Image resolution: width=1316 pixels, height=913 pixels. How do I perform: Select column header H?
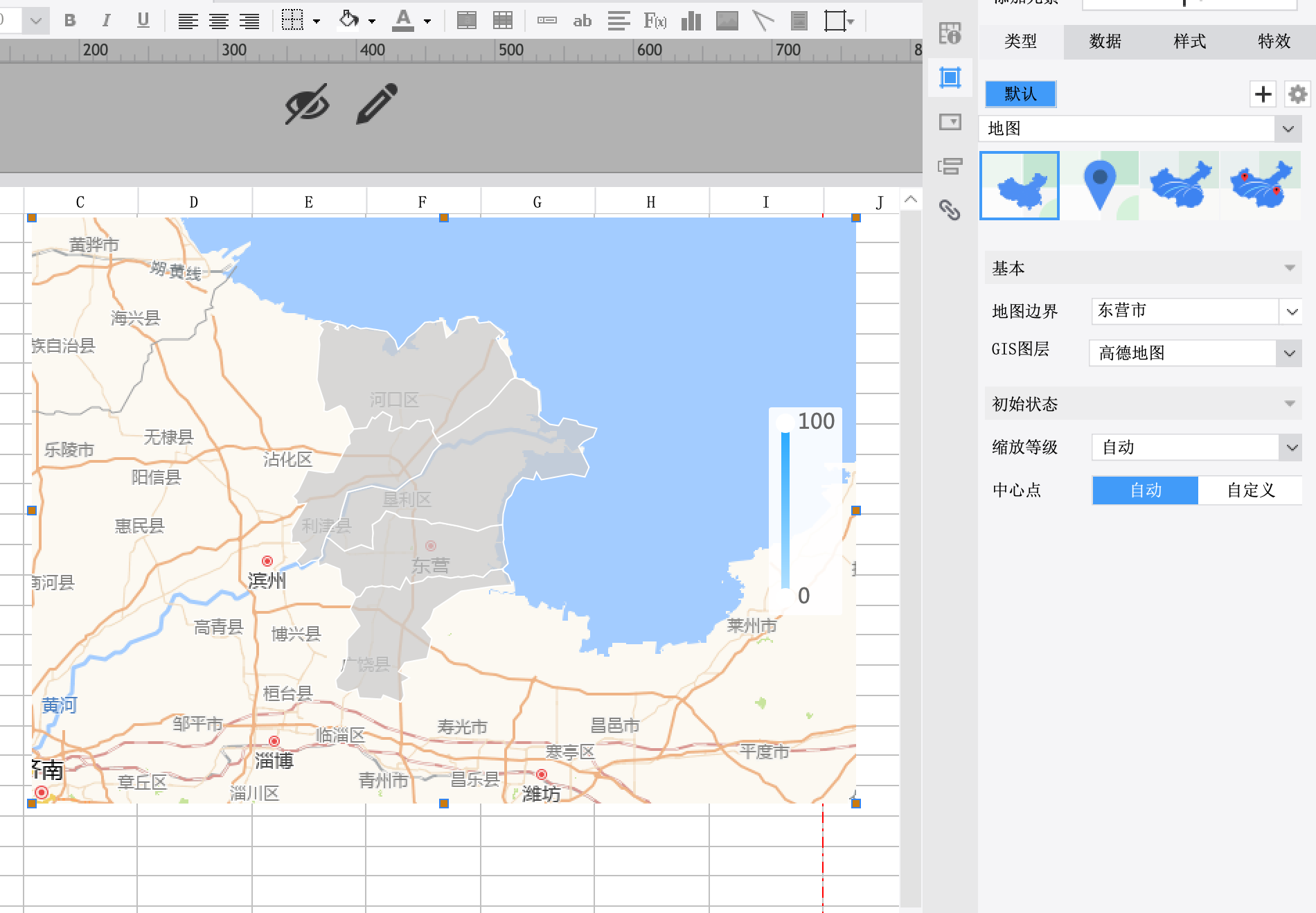tap(652, 202)
